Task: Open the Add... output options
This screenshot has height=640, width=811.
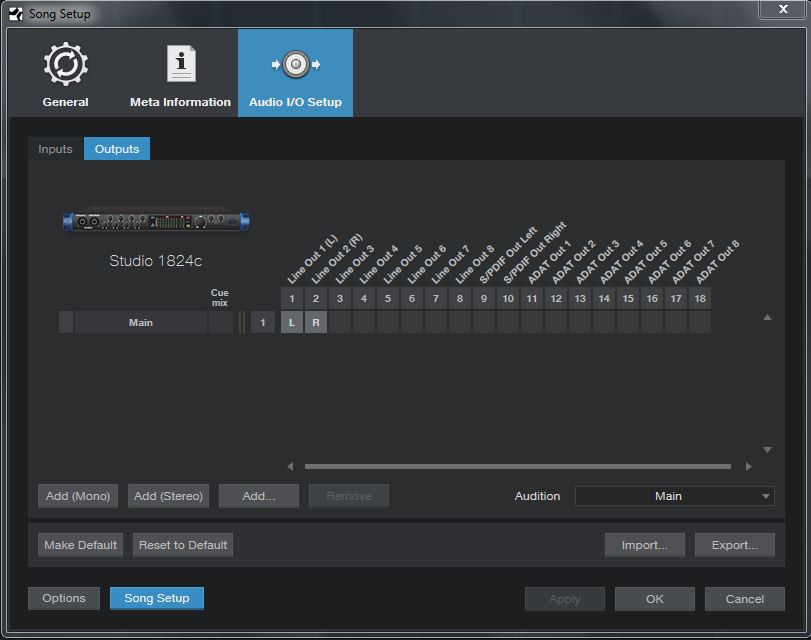Action: (x=259, y=496)
